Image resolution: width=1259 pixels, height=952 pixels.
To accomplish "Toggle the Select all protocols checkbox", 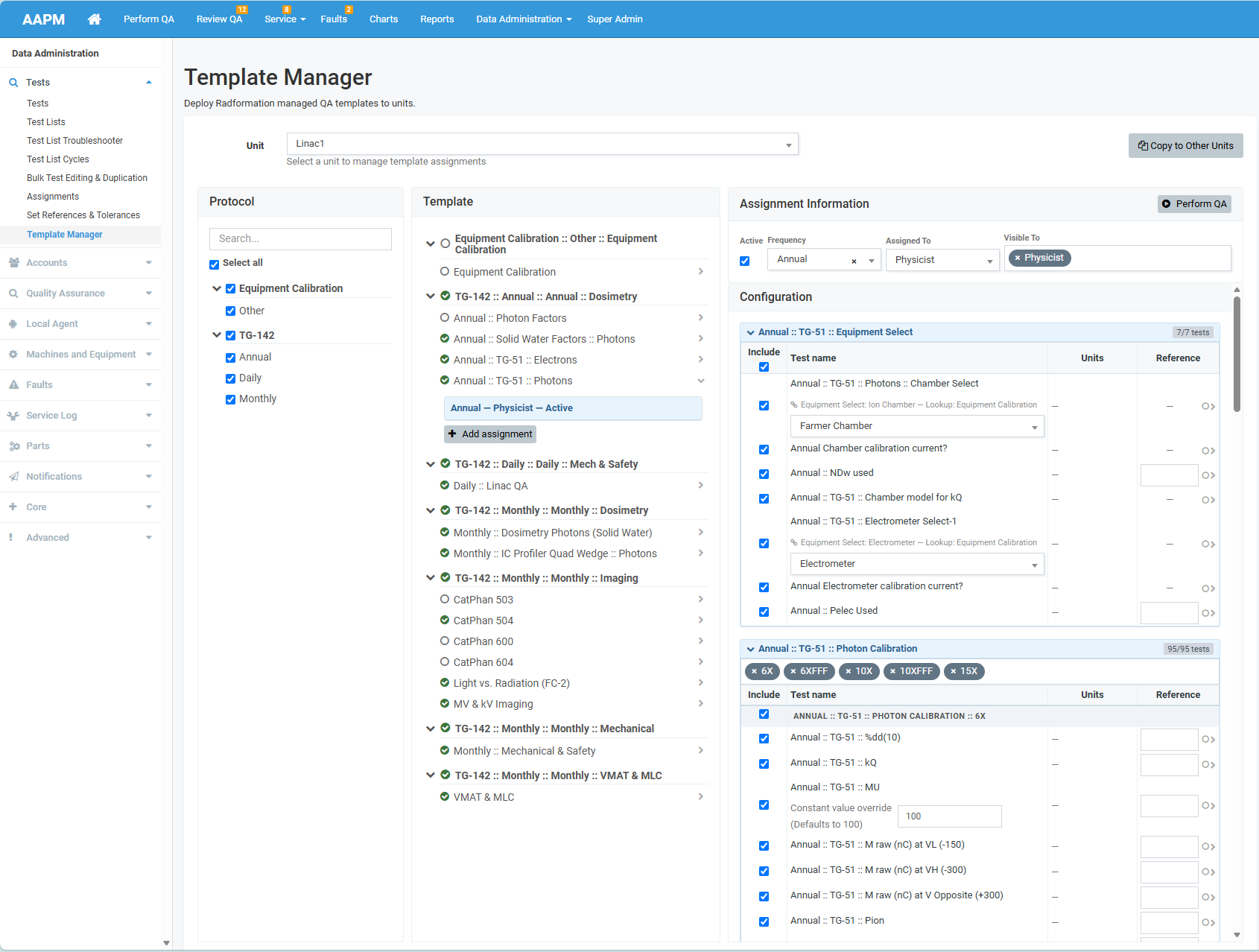I will pos(215,264).
